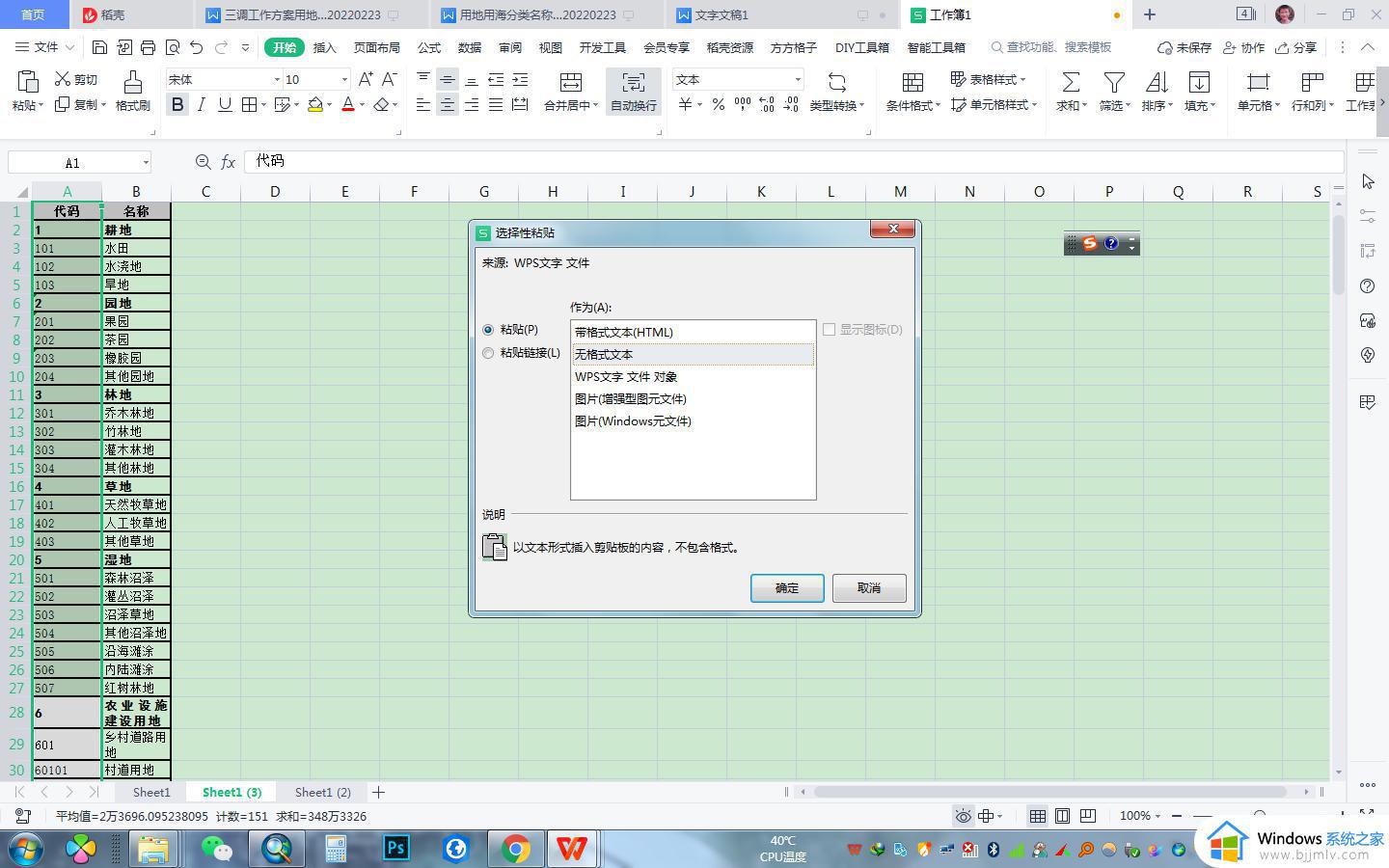The height and width of the screenshot is (868, 1389).
Task: Open the number format dropdown 文本
Action: coord(798,79)
